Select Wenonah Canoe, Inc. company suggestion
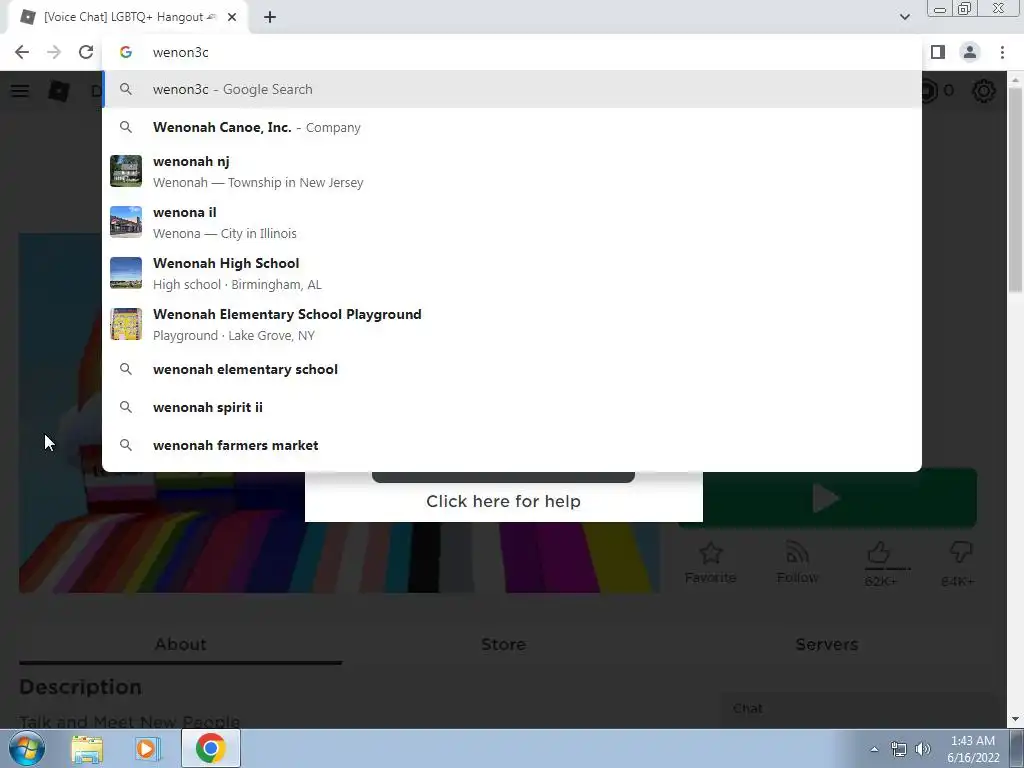1024x768 pixels. [512, 127]
